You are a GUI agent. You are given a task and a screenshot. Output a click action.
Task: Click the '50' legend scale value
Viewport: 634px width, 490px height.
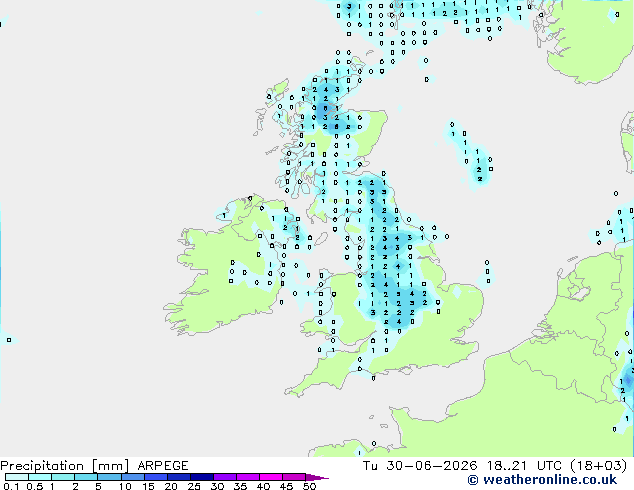tap(309, 486)
